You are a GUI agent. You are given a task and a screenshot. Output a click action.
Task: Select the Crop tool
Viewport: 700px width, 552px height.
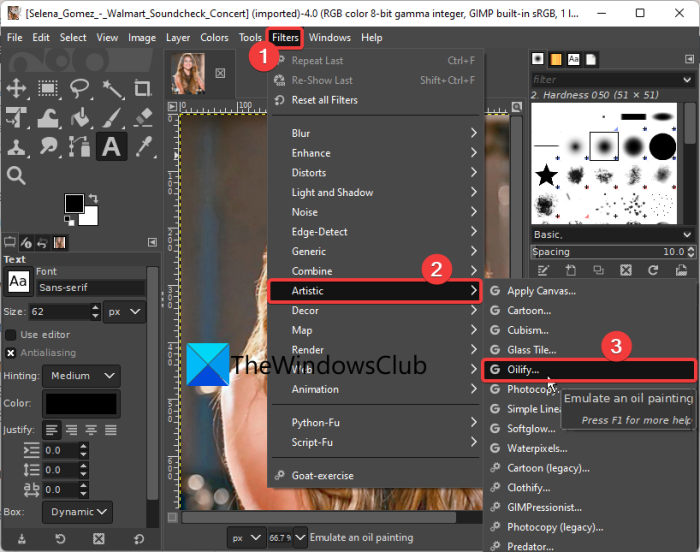[143, 88]
